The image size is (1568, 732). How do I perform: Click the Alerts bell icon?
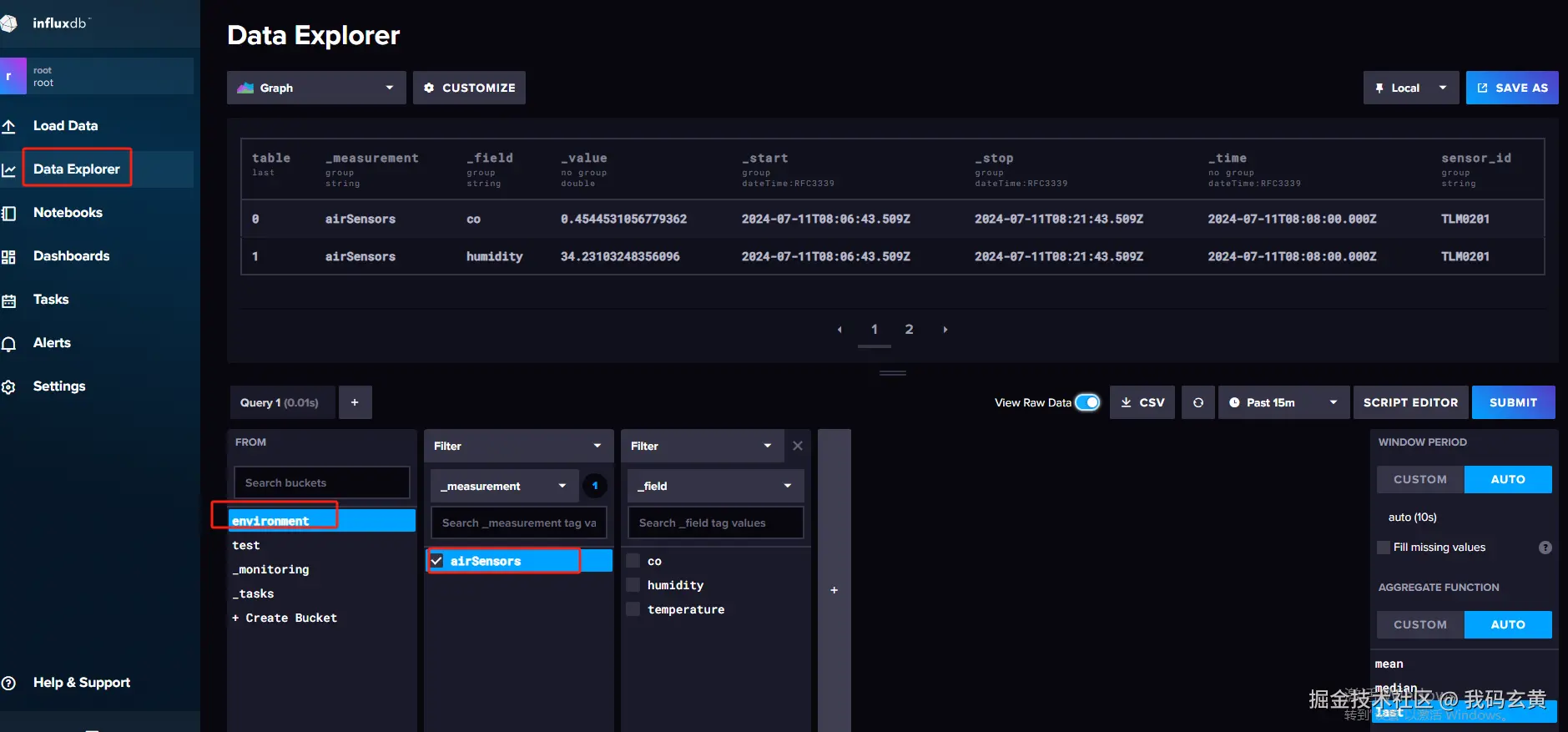[x=8, y=344]
